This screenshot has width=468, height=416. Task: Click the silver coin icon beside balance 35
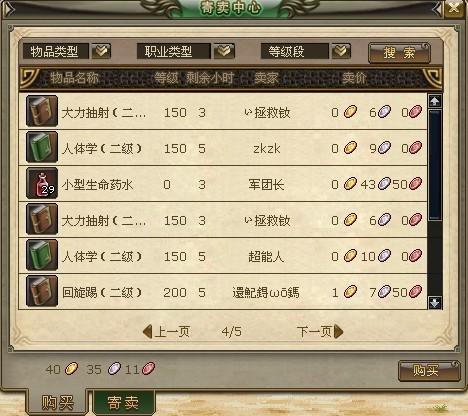(114, 369)
